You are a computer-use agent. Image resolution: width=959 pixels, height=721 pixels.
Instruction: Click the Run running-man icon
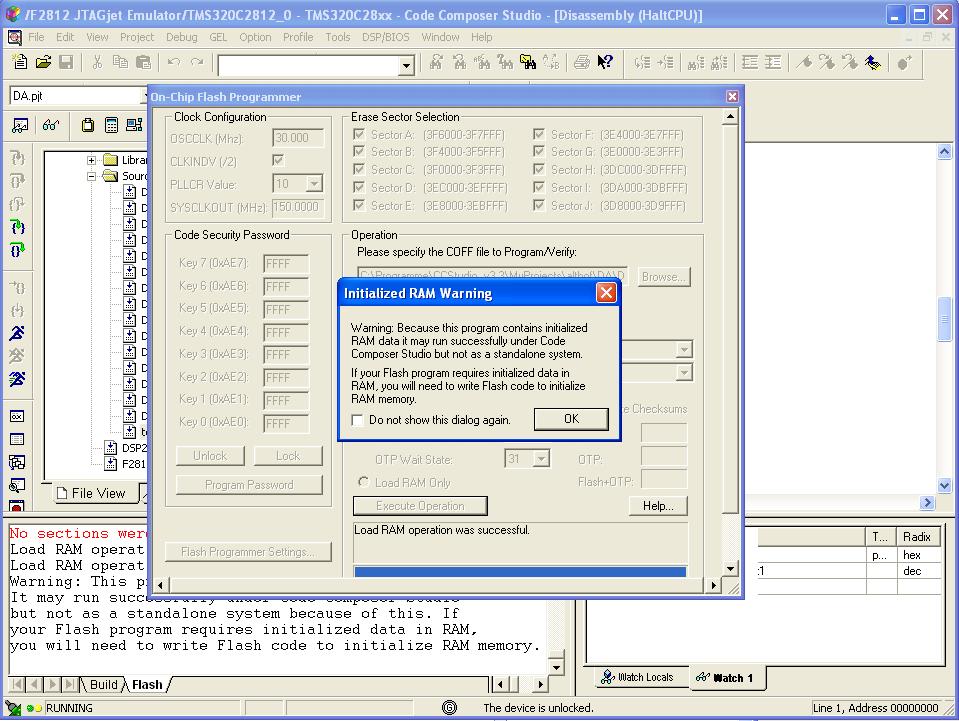click(x=17, y=333)
